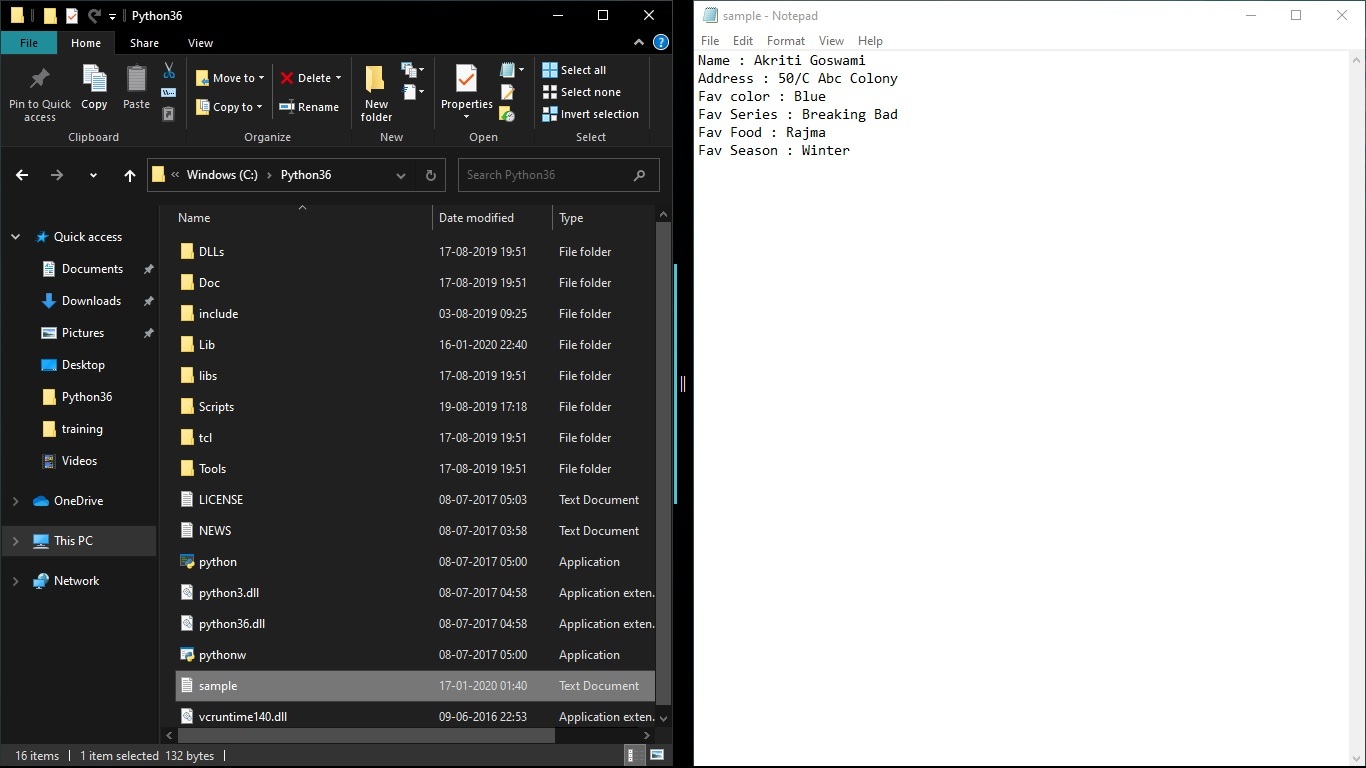Click the Paste shortcut icon
Viewport: 1366px width, 768px height.
(169, 115)
